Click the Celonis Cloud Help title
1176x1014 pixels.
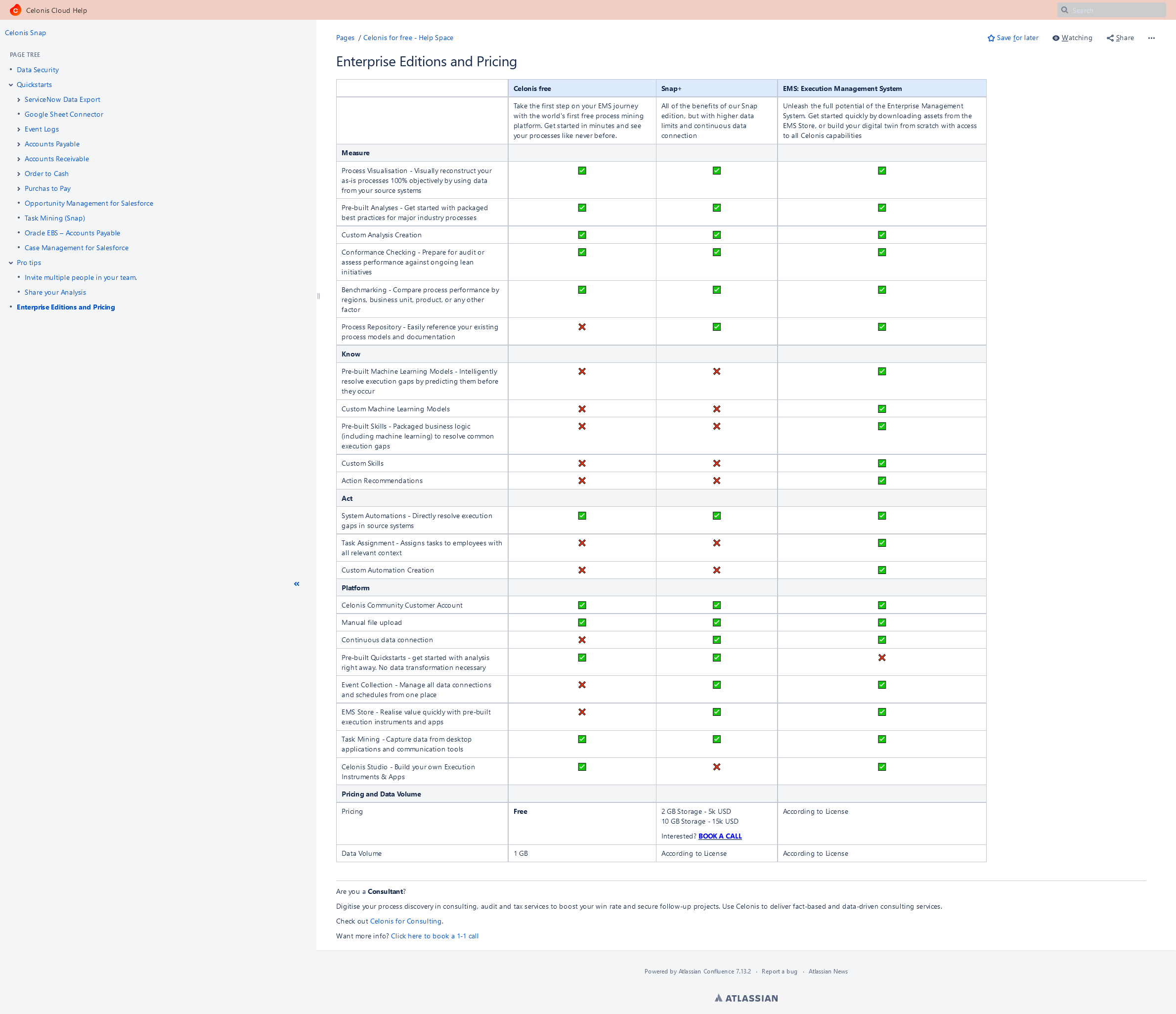(56, 10)
